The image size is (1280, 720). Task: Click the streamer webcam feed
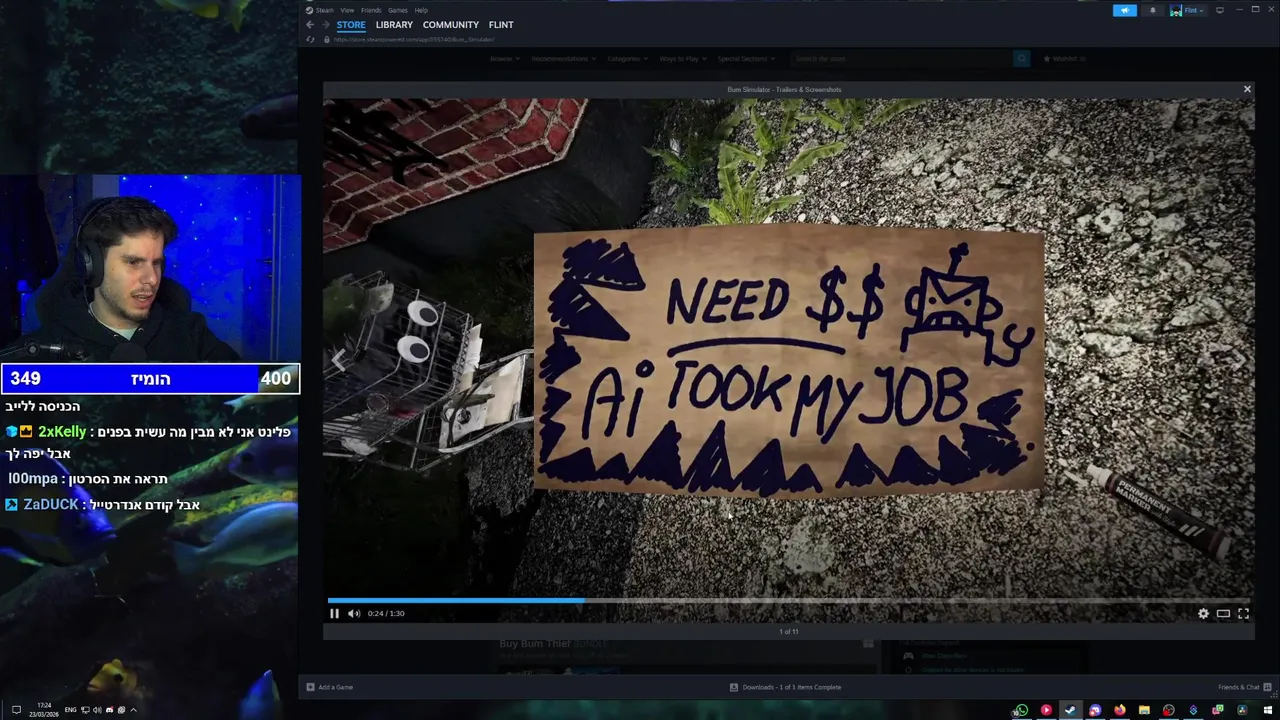[150, 270]
